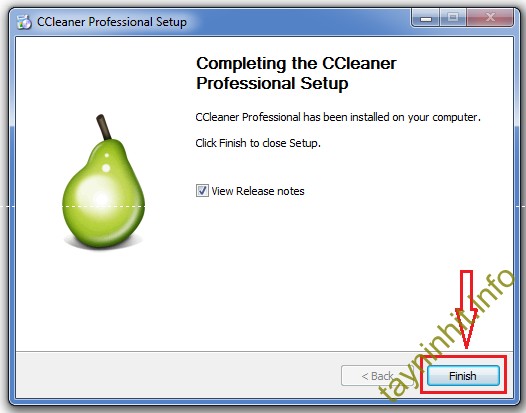This screenshot has height=413, width=526.
Task: Close the setup window with the X button
Action: pos(490,17)
